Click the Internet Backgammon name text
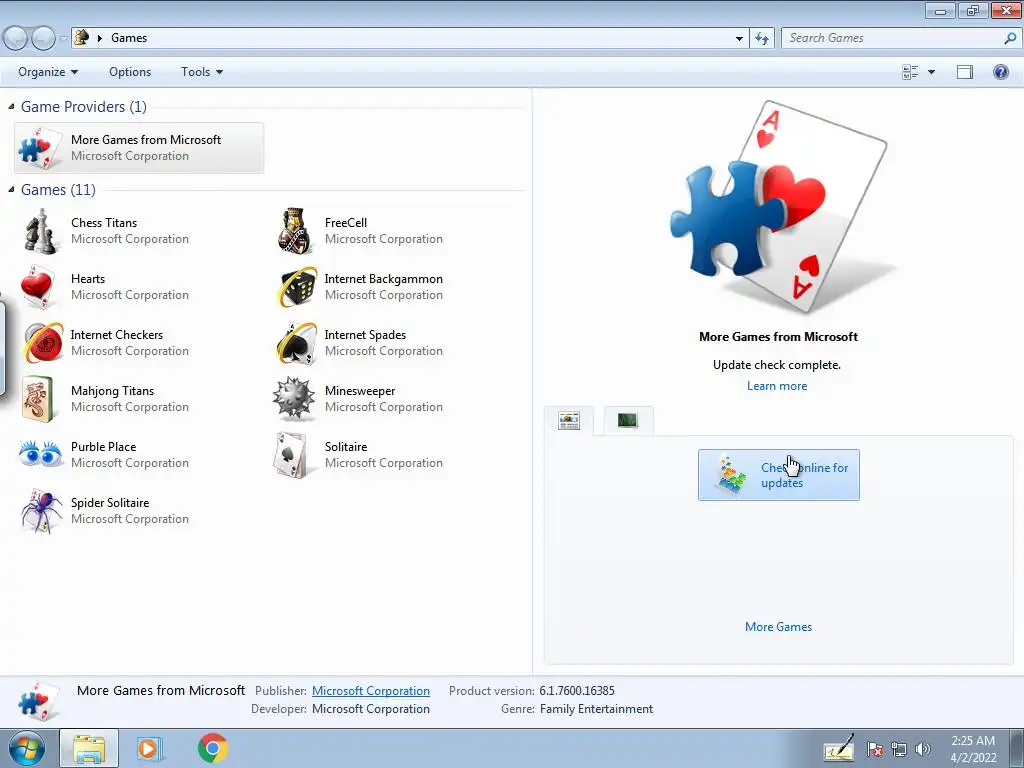Screen dimensions: 1024x768 coord(383,279)
